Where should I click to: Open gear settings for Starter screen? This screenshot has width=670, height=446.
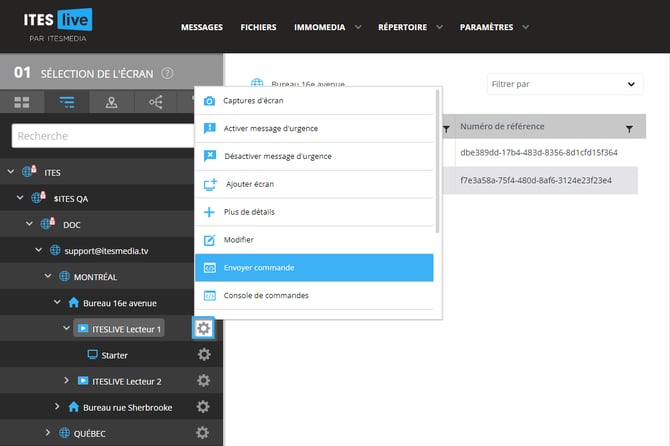coord(204,355)
